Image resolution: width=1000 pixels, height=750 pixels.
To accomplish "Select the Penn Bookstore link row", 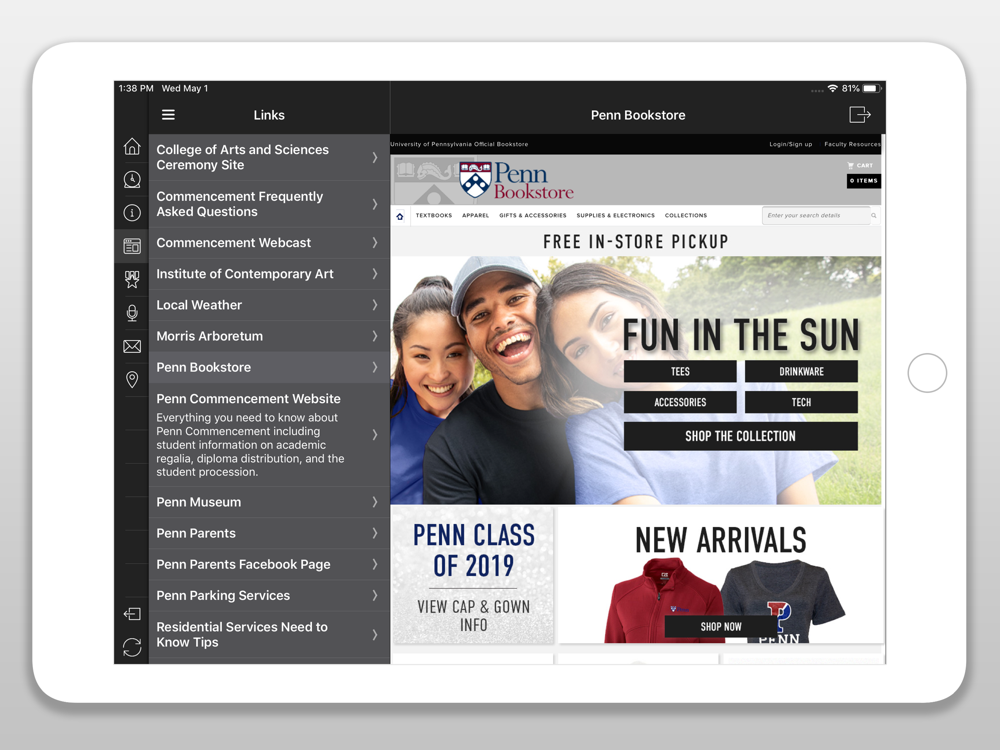I will click(269, 367).
